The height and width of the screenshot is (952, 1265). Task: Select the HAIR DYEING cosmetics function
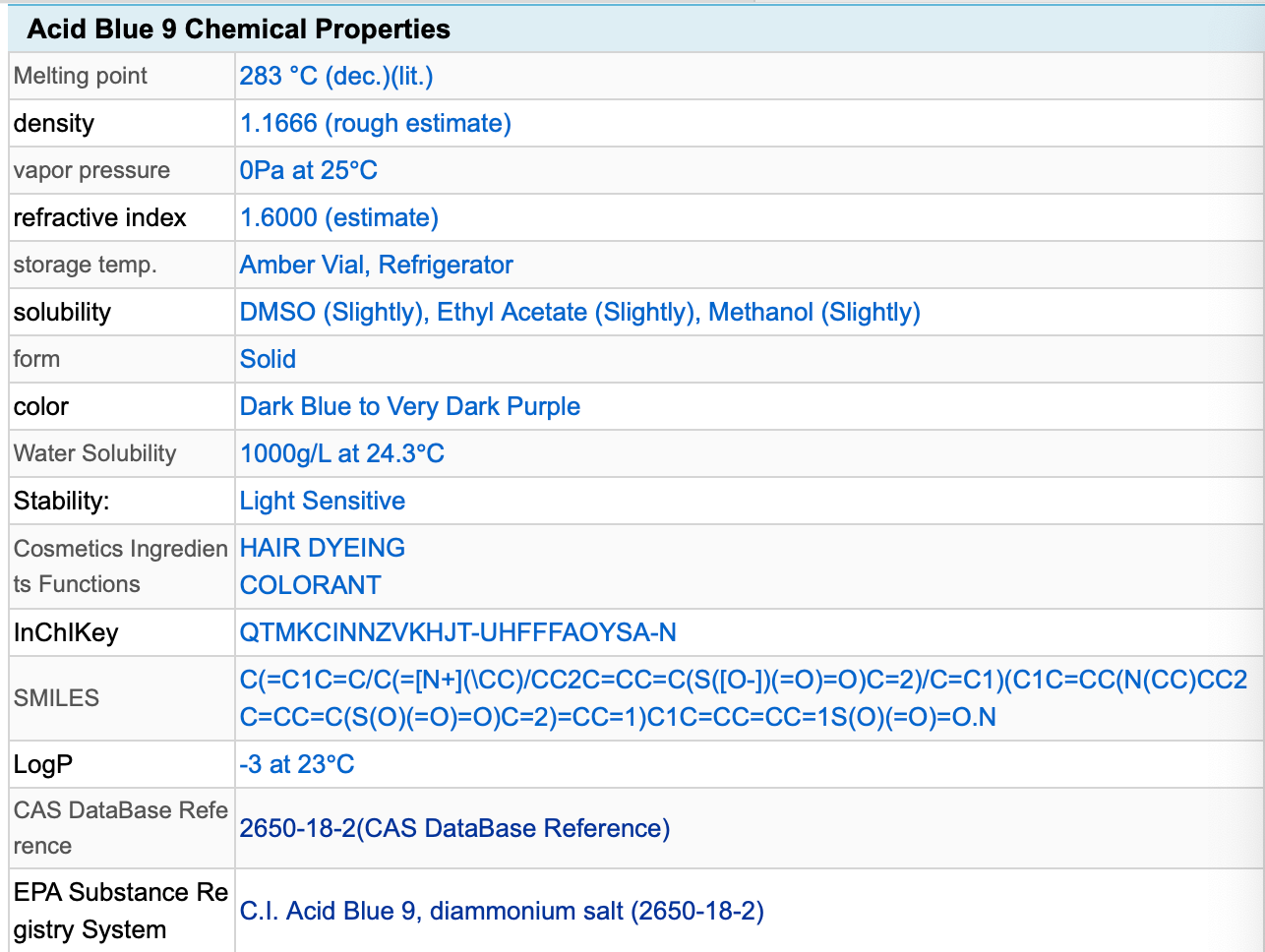323,548
